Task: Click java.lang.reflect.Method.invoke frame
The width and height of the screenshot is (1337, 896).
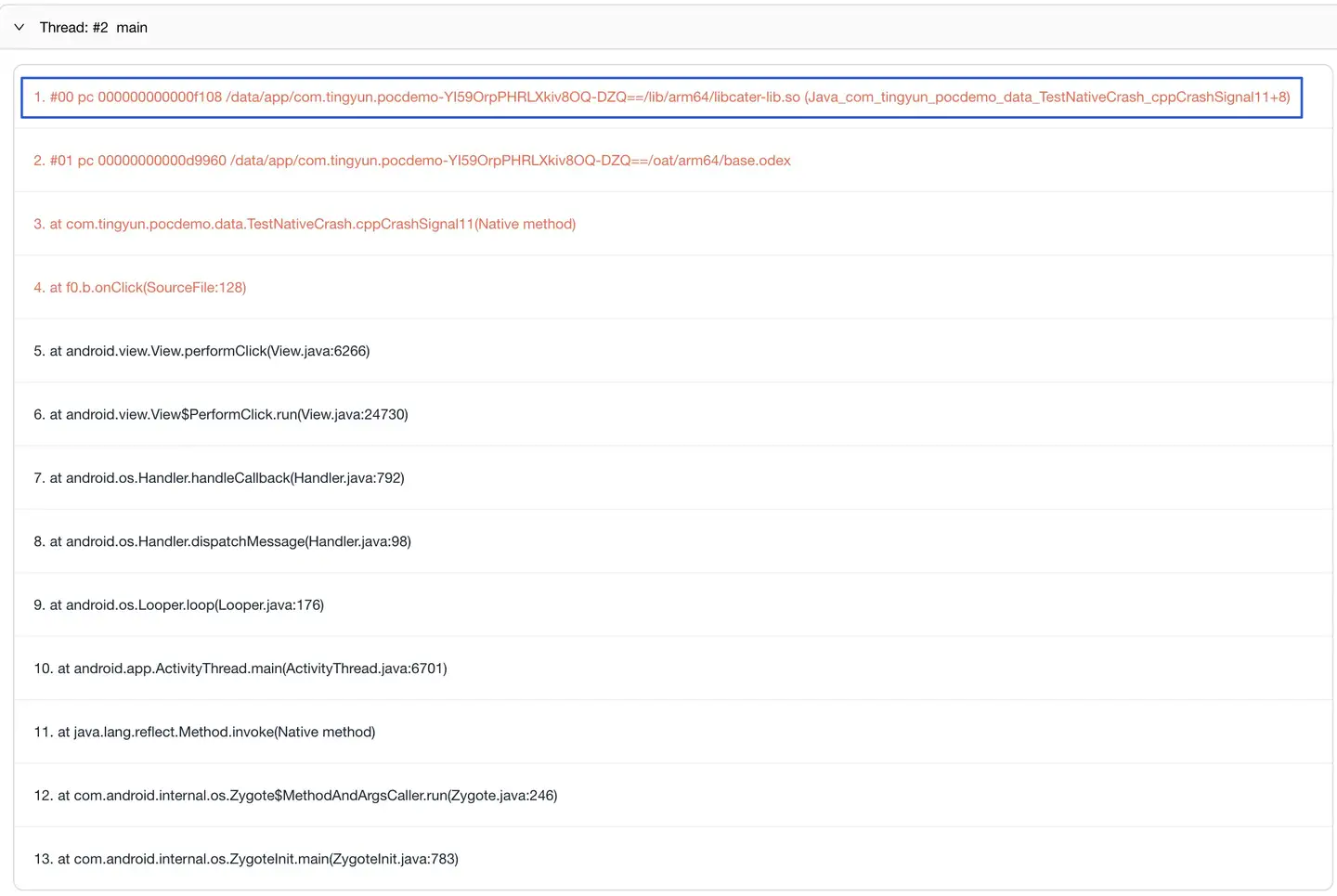Action: [x=216, y=733]
